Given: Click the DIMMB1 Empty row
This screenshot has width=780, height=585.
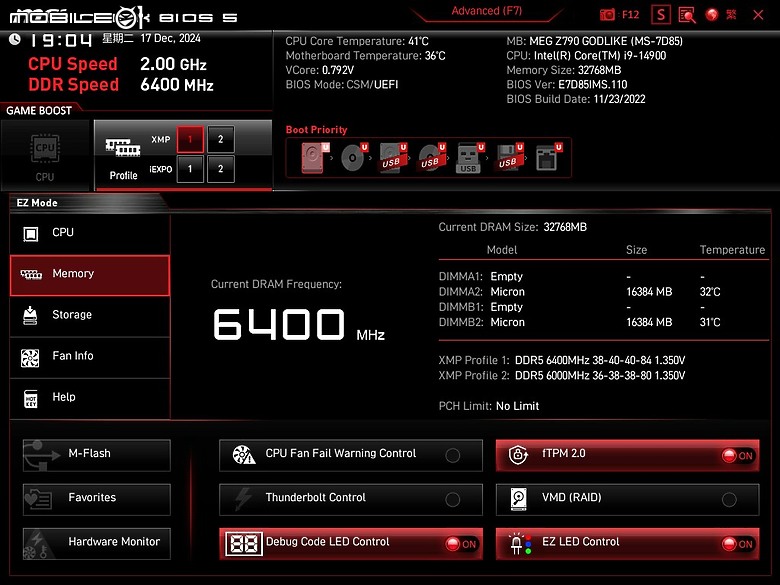Looking at the screenshot, I should (603, 307).
